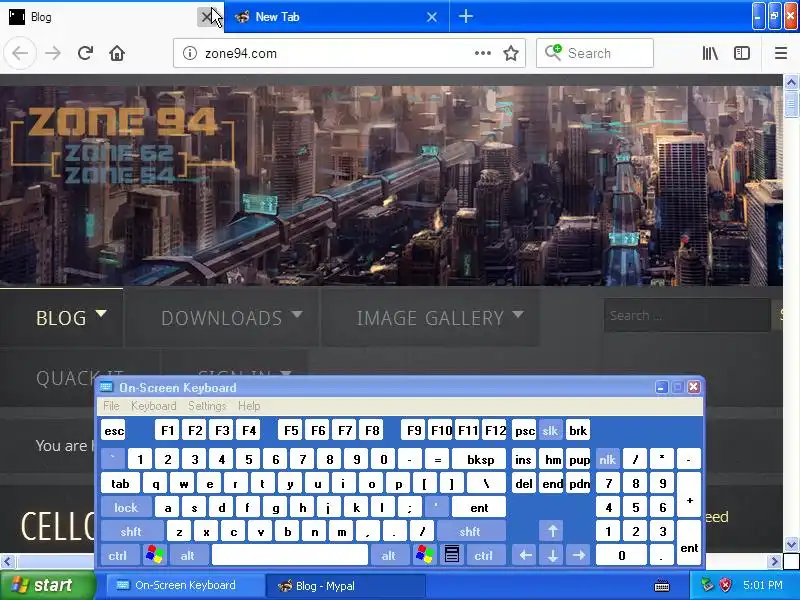
Task: Click the page scrollbar down arrow
Action: (791, 544)
